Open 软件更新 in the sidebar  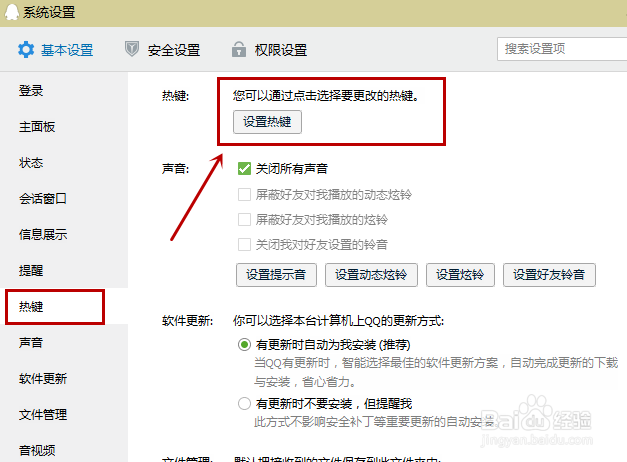[x=43, y=378]
